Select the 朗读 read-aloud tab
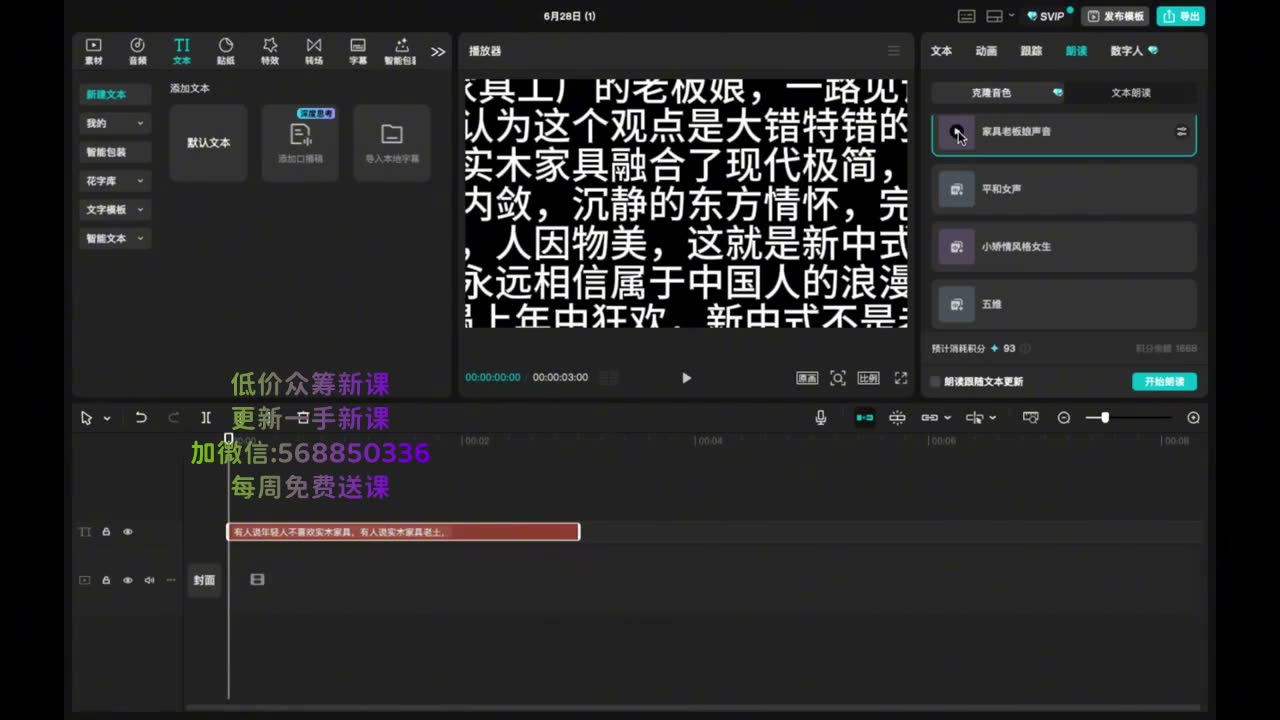The width and height of the screenshot is (1280, 720). pyautogui.click(x=1076, y=51)
